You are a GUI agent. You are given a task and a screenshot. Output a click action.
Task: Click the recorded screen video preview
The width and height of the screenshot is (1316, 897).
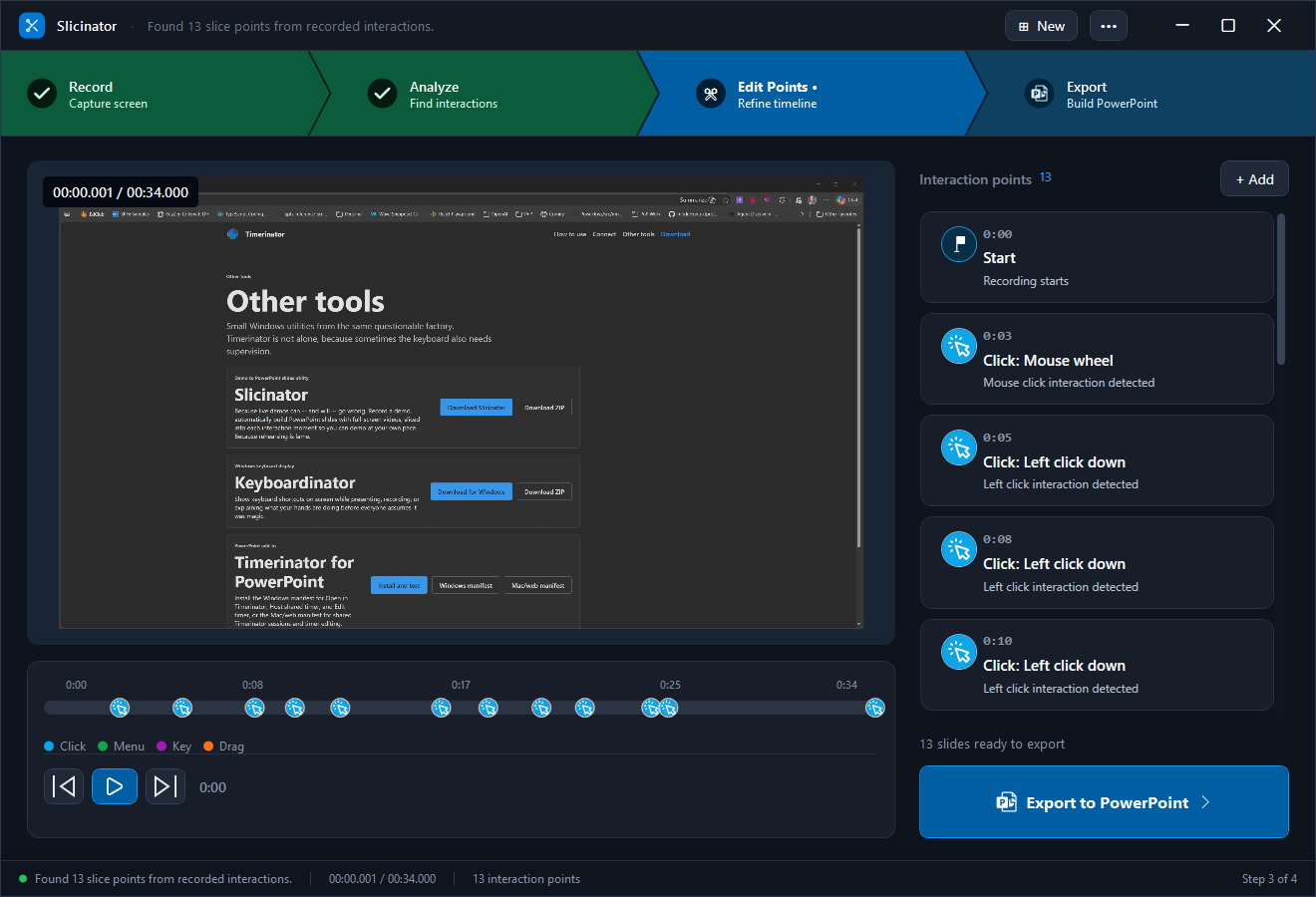coord(461,404)
